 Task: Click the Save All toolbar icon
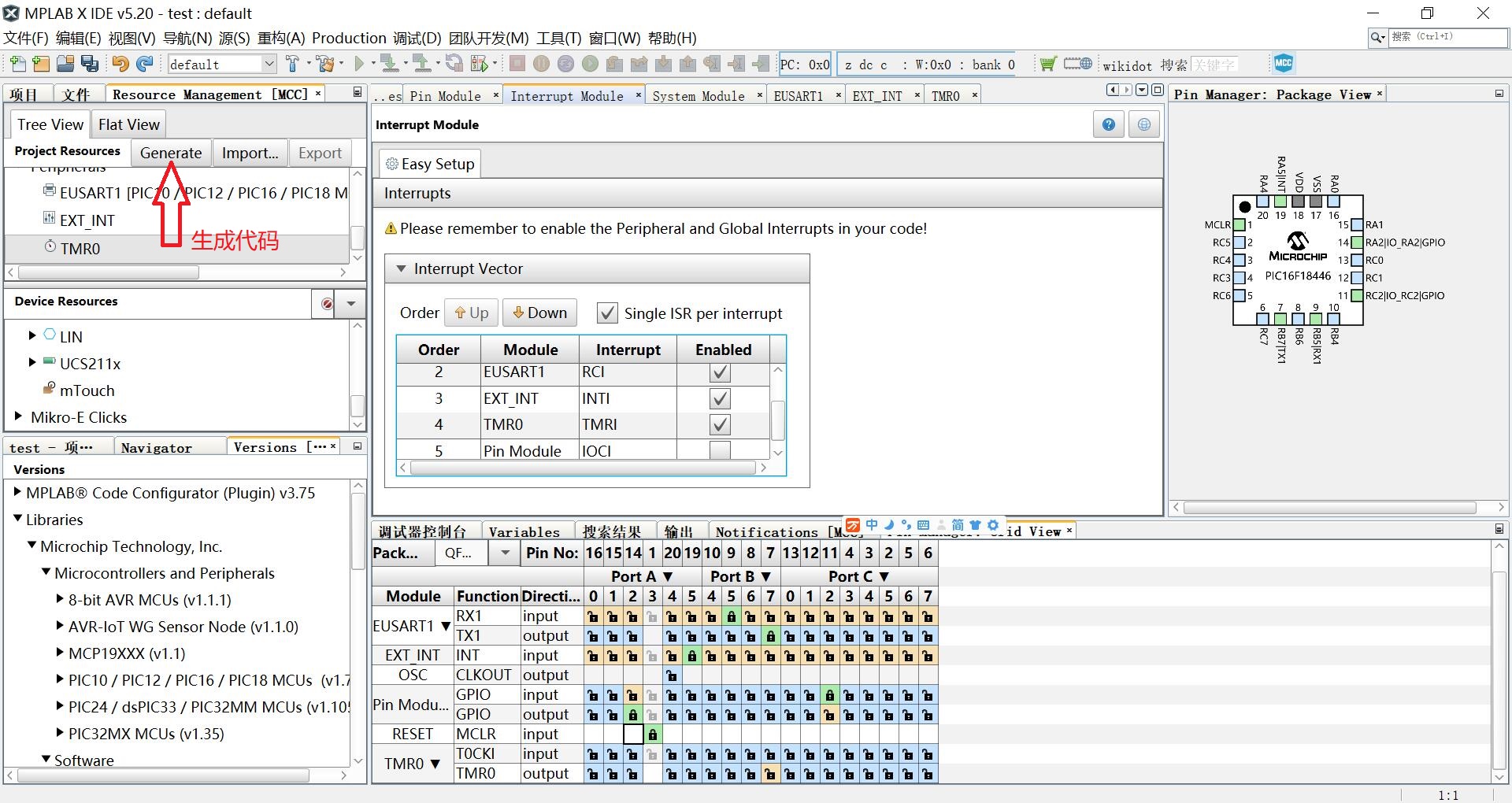coord(90,65)
